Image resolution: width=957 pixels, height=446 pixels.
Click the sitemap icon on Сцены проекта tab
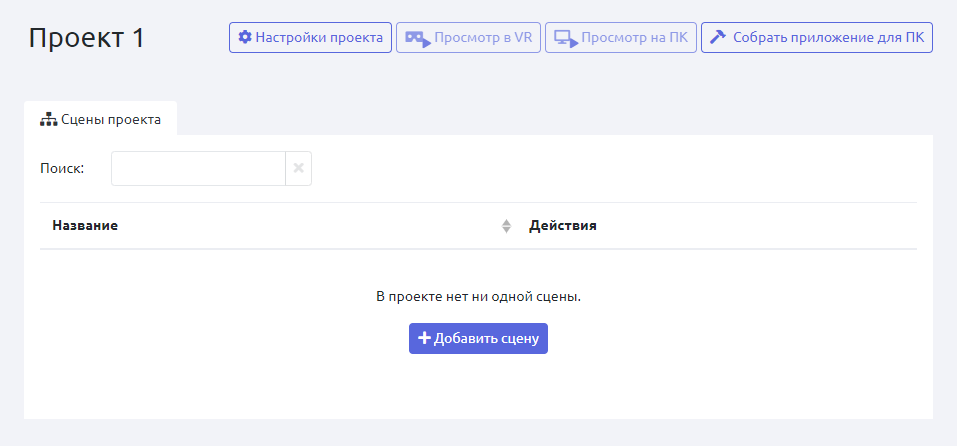[48, 119]
